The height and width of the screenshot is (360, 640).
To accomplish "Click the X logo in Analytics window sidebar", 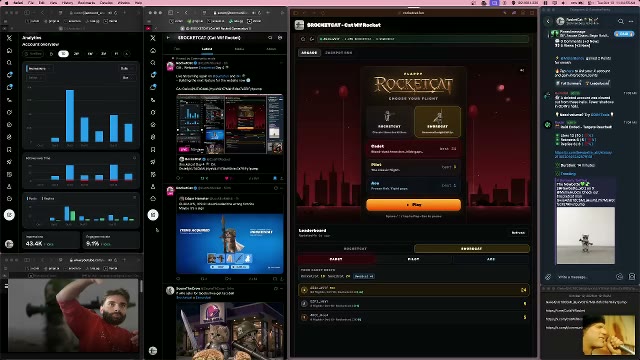I will pyautogui.click(x=9, y=38).
